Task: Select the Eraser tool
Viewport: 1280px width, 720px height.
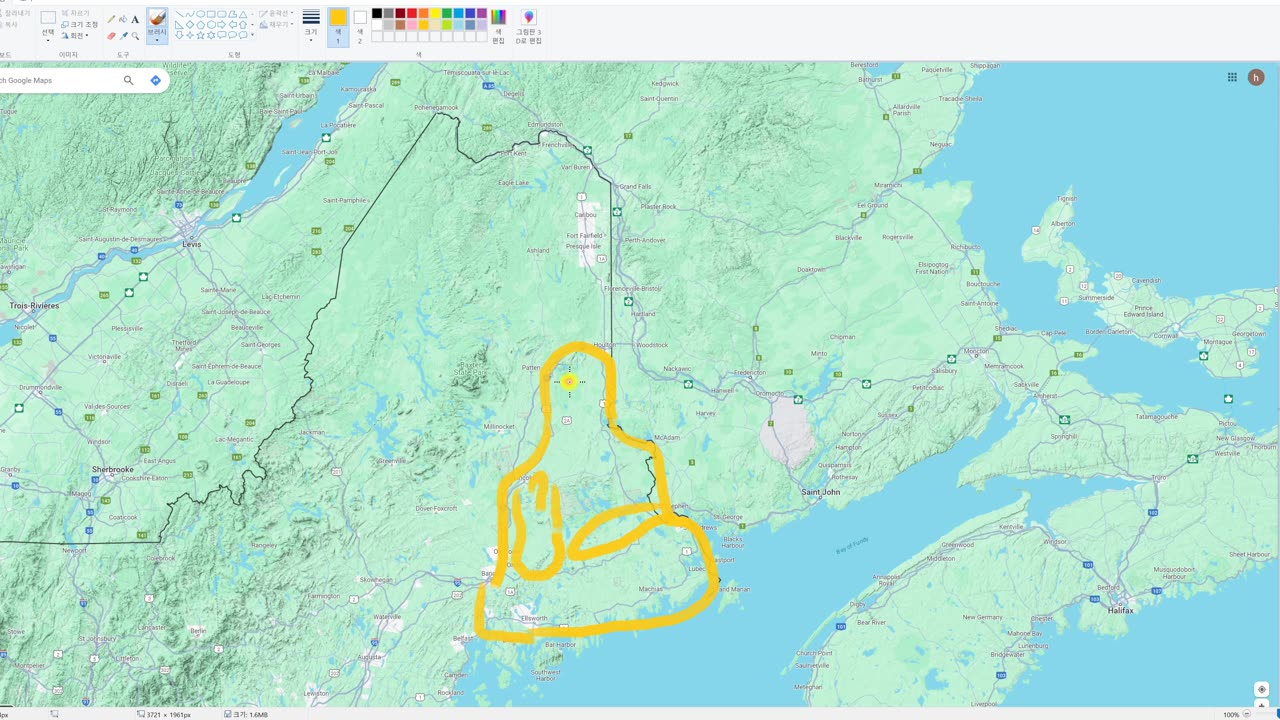Action: pyautogui.click(x=111, y=36)
